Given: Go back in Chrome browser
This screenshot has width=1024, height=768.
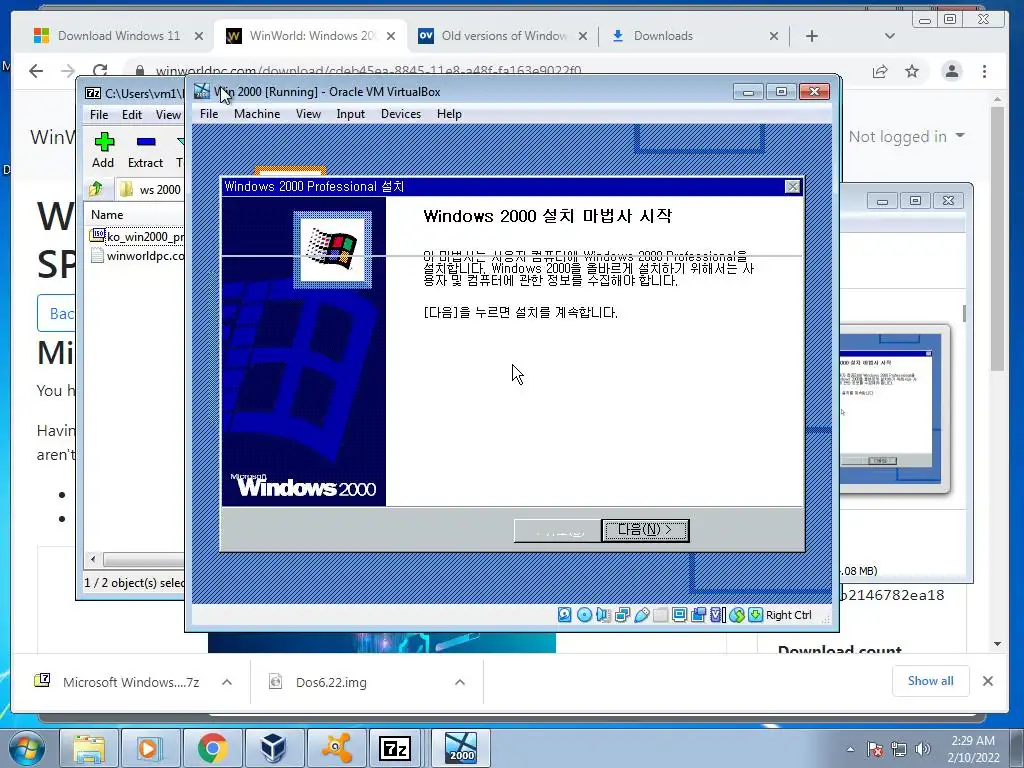Looking at the screenshot, I should [x=36, y=71].
